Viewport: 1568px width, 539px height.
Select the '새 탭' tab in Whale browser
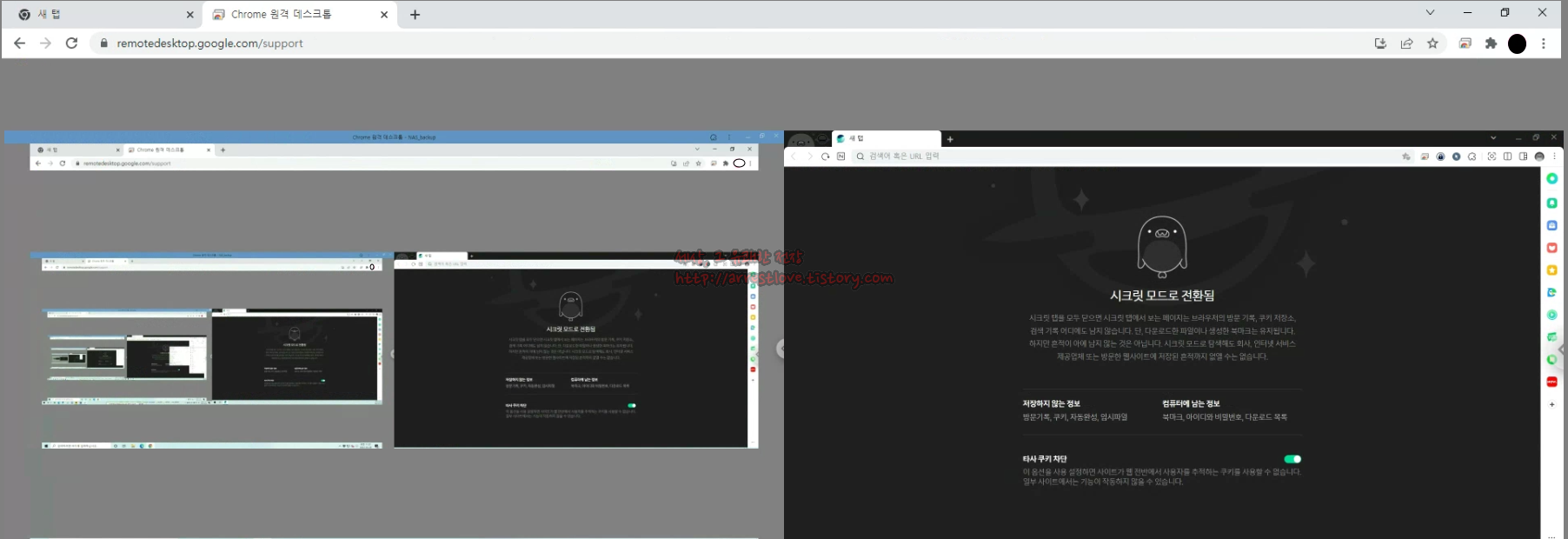(x=886, y=138)
